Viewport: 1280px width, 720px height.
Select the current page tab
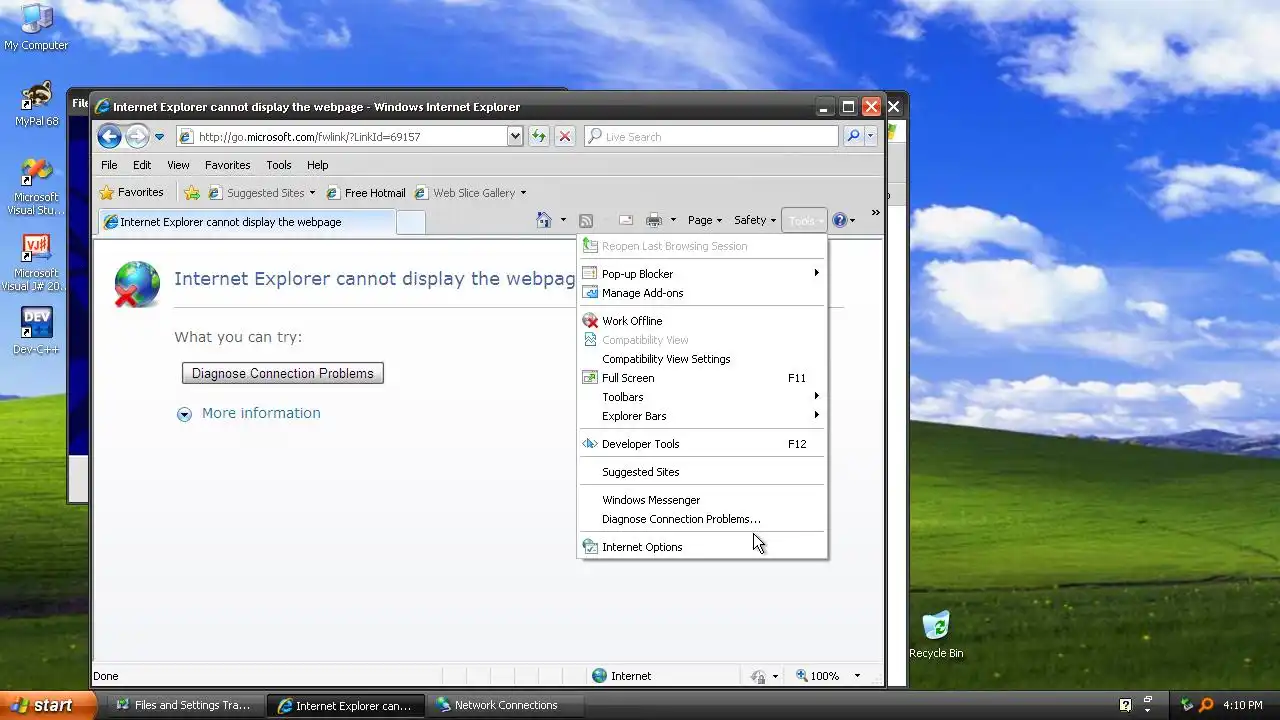click(x=245, y=222)
